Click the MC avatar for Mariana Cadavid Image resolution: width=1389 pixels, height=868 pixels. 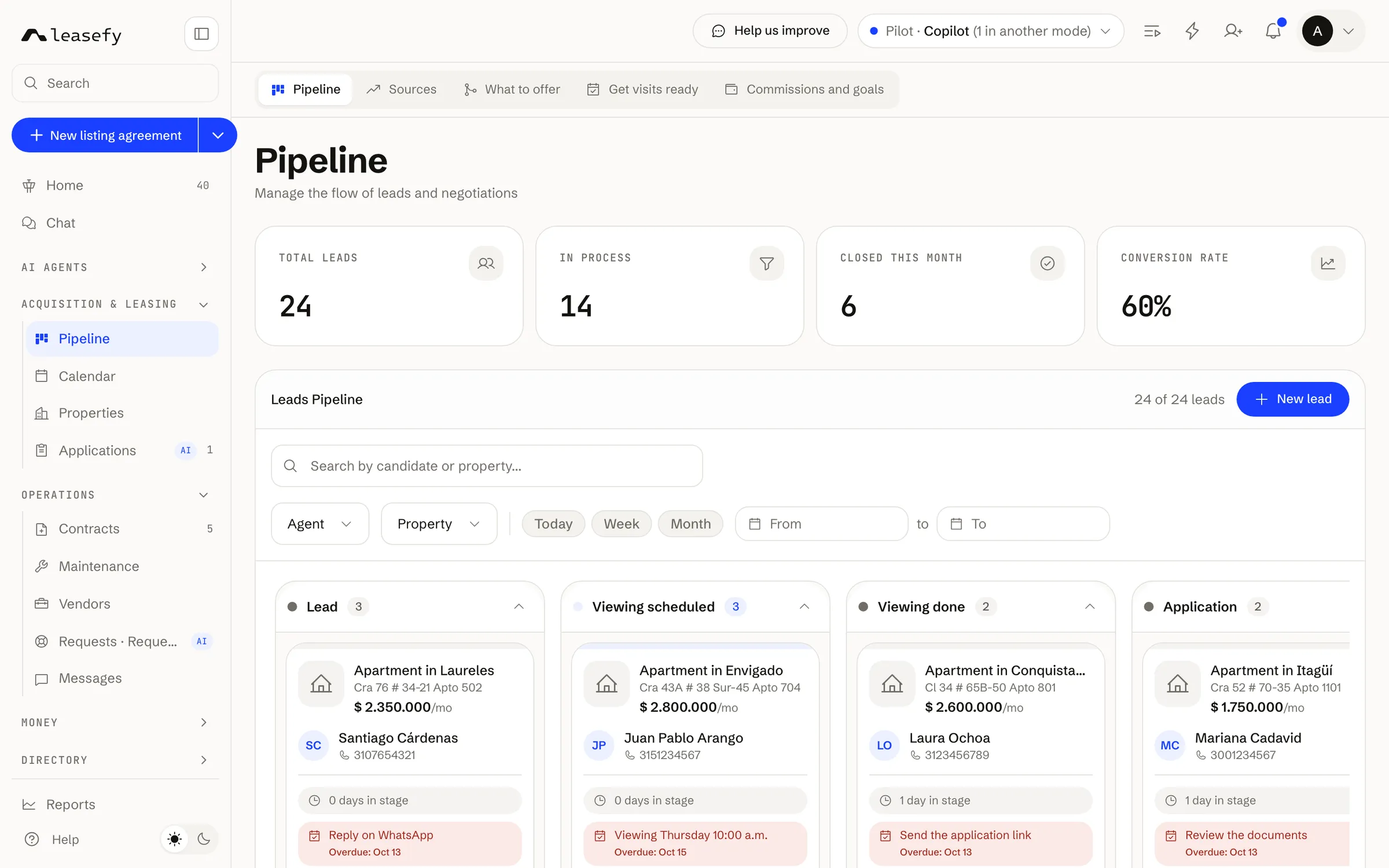(1170, 745)
